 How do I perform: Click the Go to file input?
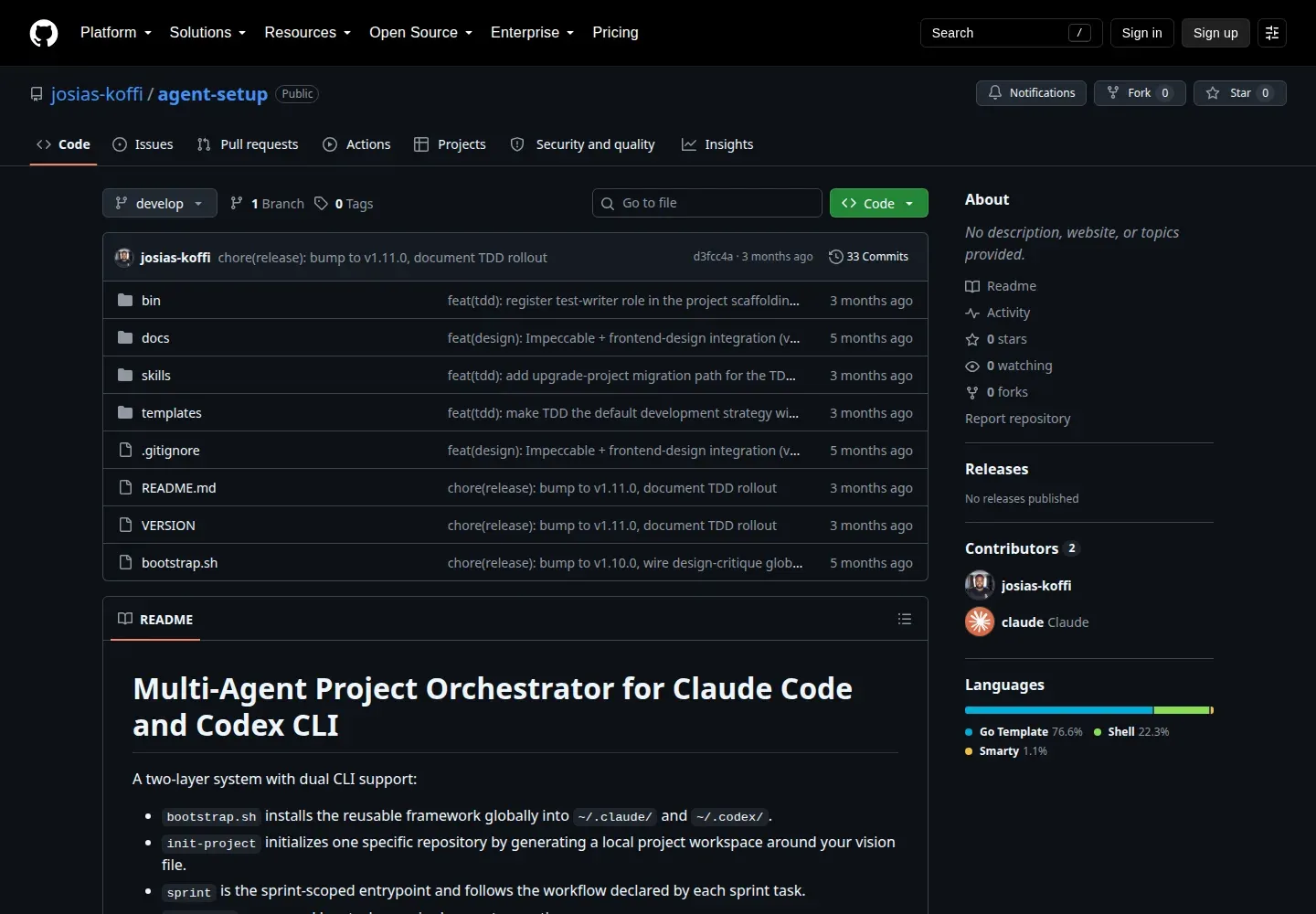point(707,203)
